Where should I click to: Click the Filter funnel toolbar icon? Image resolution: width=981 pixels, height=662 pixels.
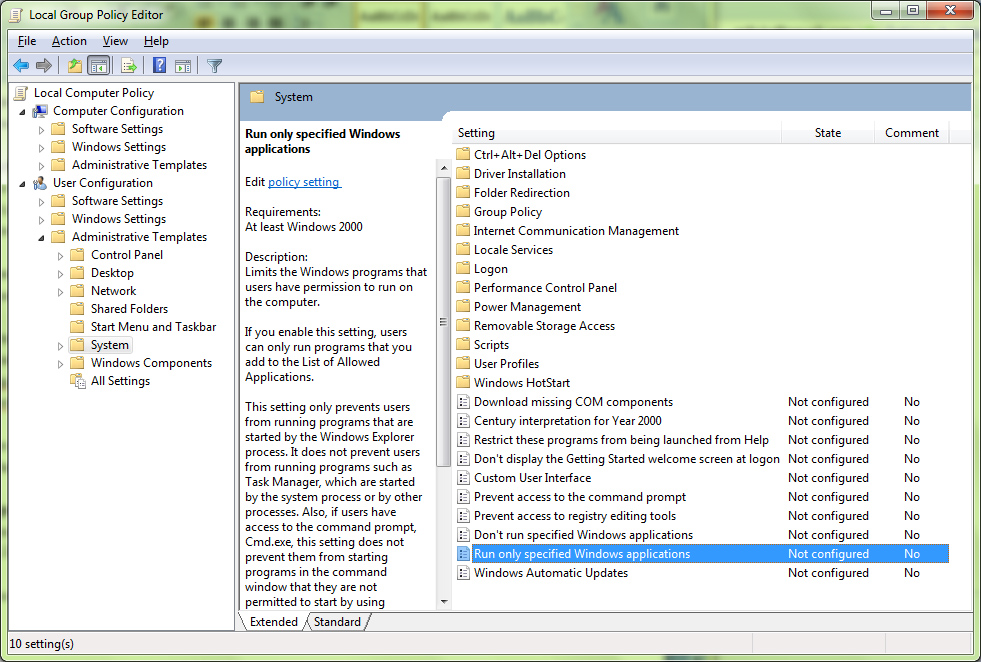click(x=215, y=65)
